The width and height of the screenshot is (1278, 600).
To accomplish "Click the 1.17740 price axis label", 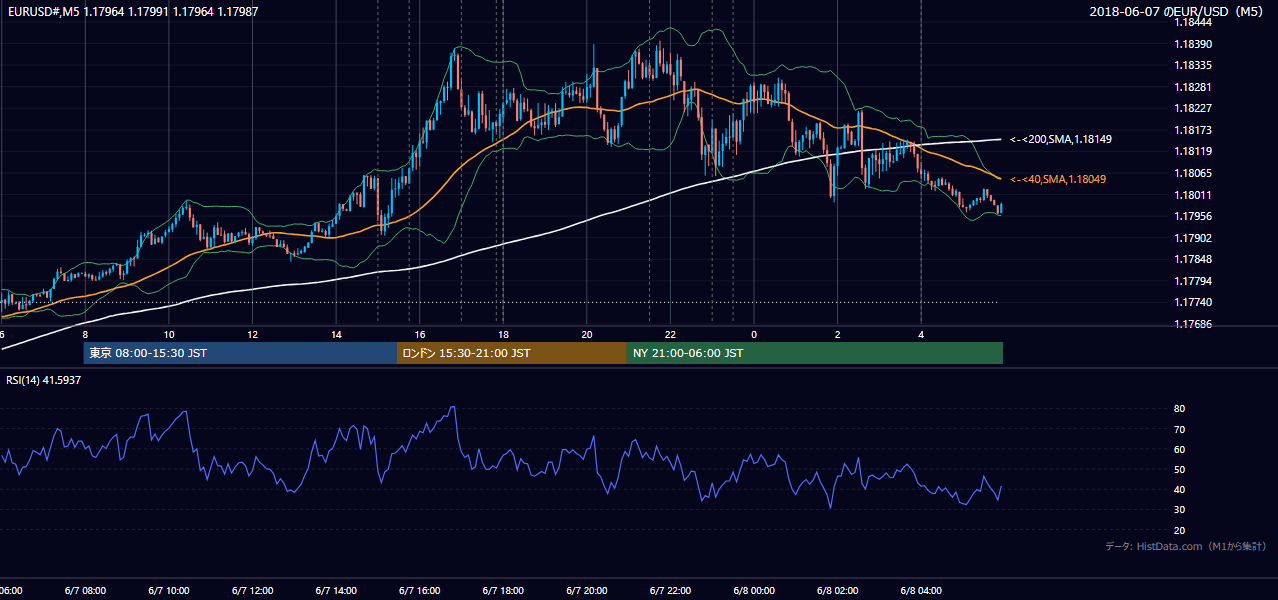I will click(x=1193, y=303).
